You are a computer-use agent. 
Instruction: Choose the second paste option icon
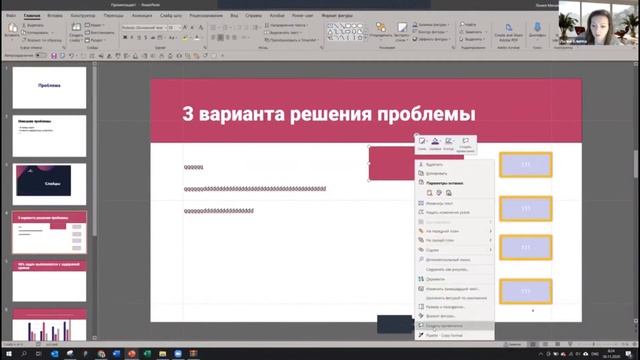(439, 193)
